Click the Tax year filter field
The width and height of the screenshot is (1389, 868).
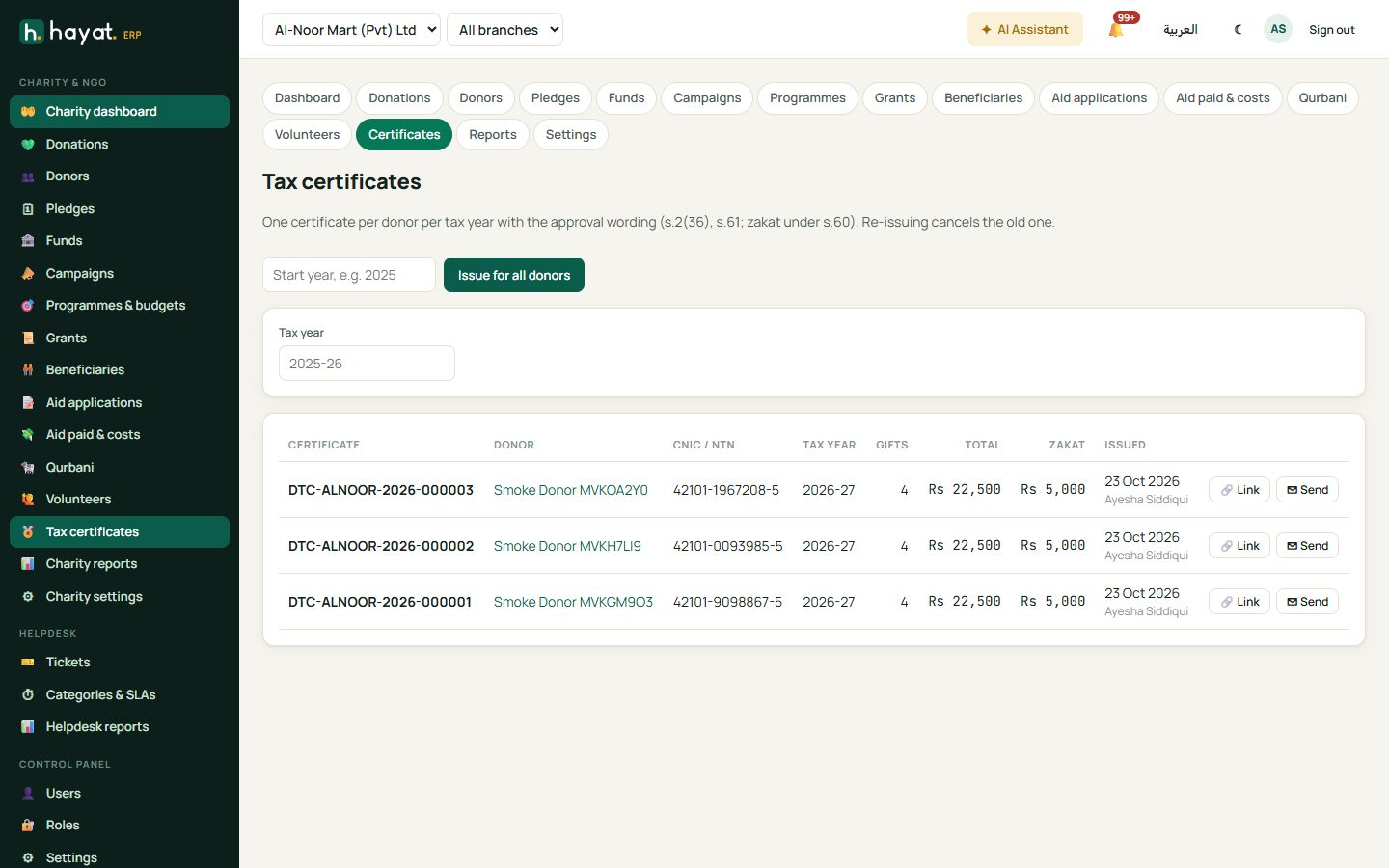coord(367,364)
